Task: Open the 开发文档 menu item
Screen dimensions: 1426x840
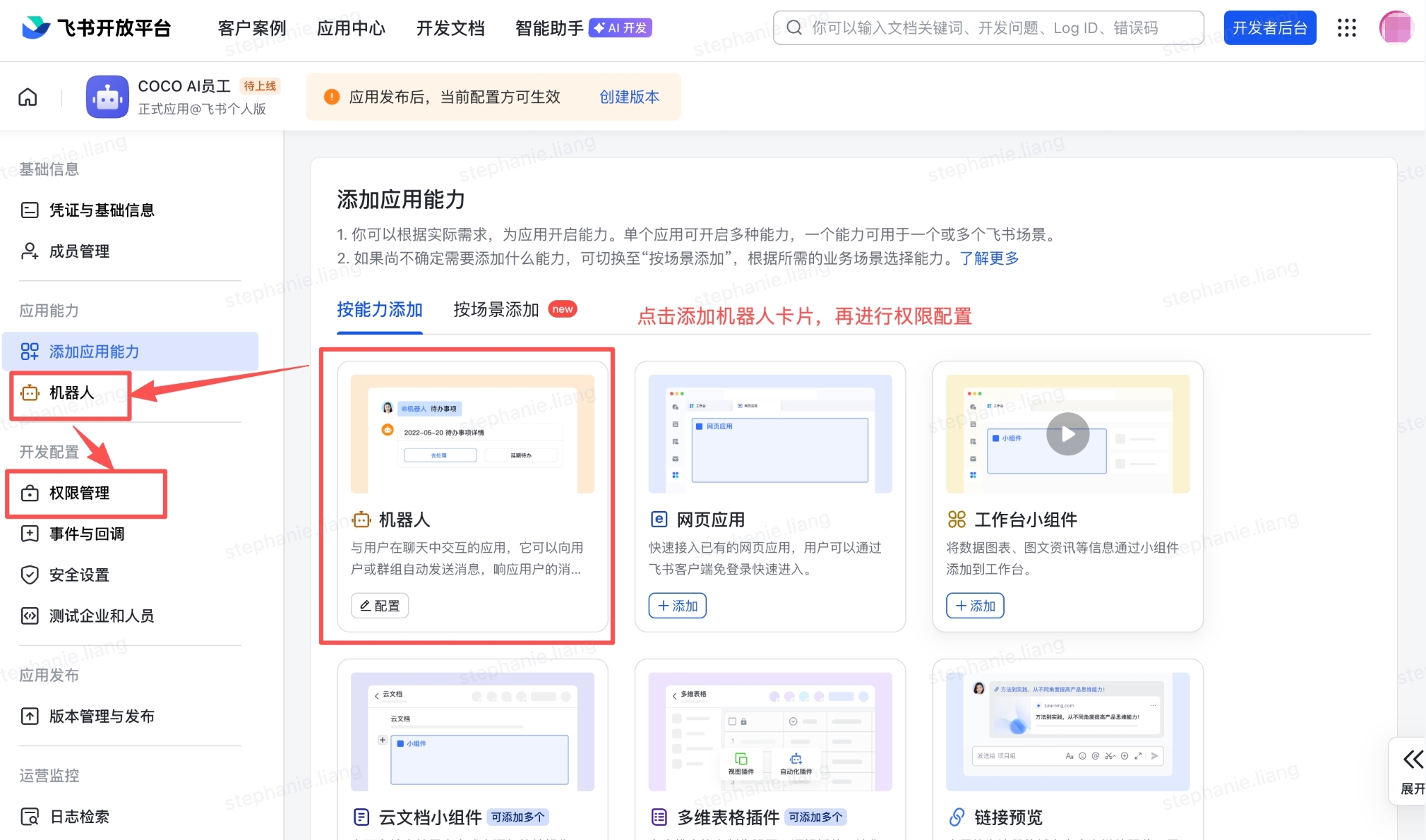Action: (450, 29)
